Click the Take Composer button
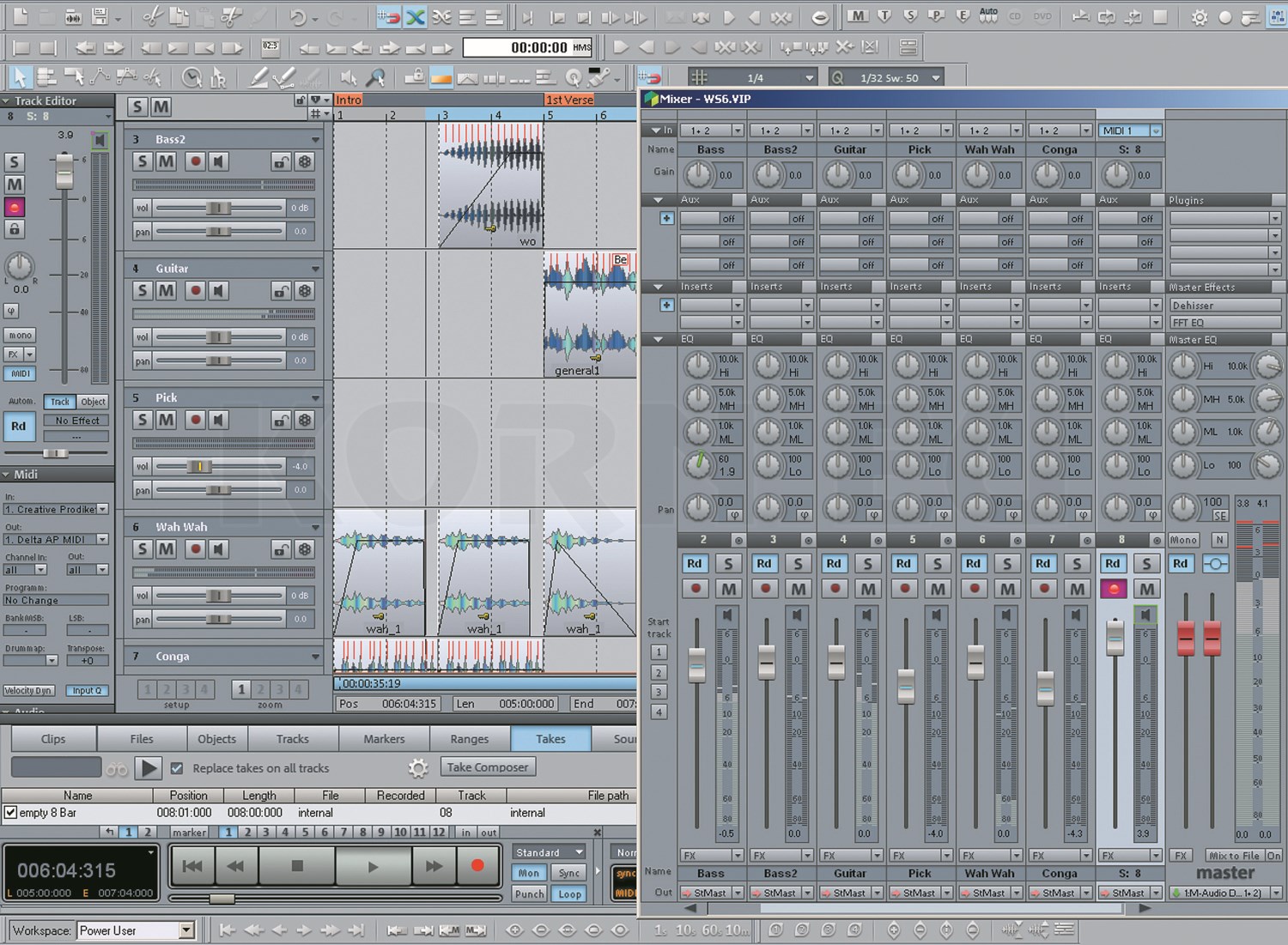 tap(488, 766)
